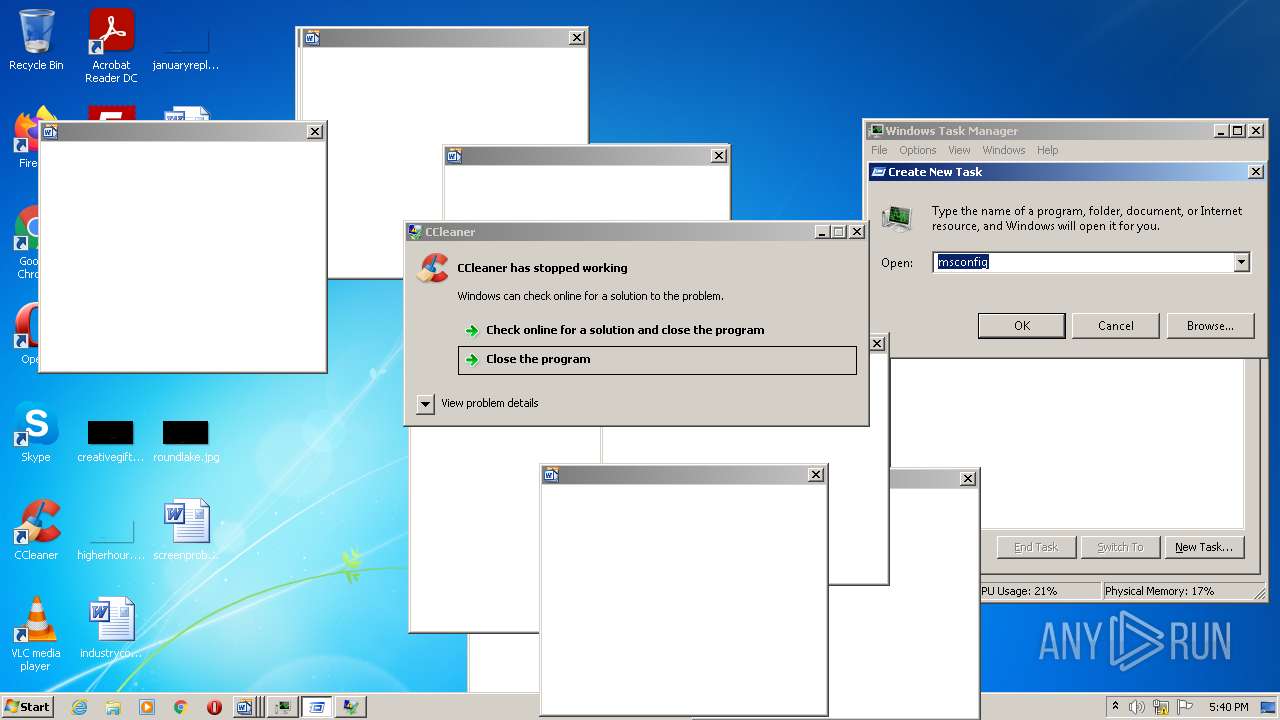The image size is (1280, 720).
Task: Open the VLC media player shortcut
Action: [x=36, y=634]
